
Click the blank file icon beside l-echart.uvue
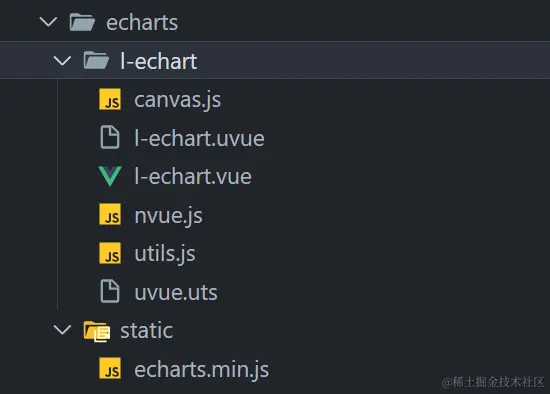[110, 137]
